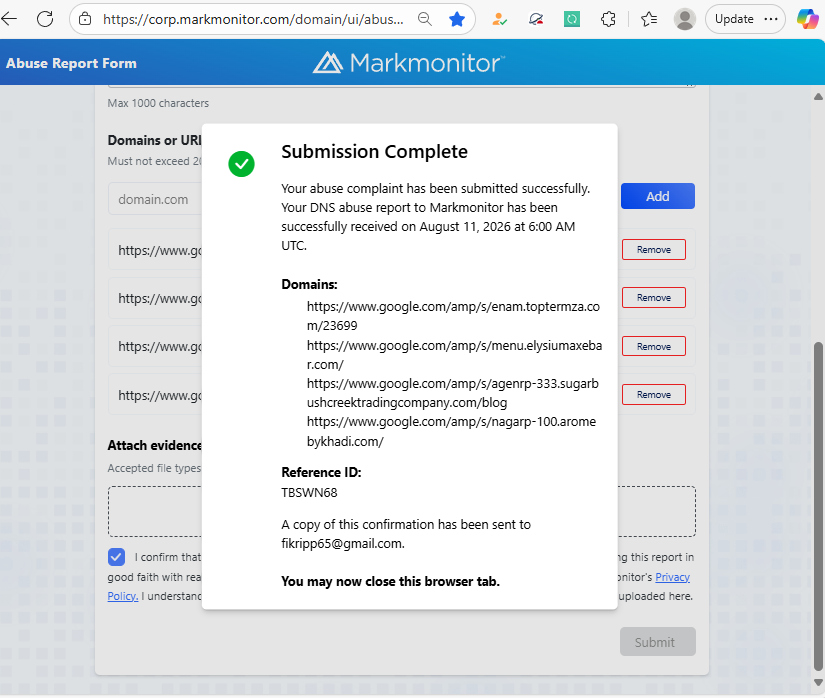This screenshot has width=825, height=698.
Task: Click the Abuse Report Form title
Action: point(71,63)
